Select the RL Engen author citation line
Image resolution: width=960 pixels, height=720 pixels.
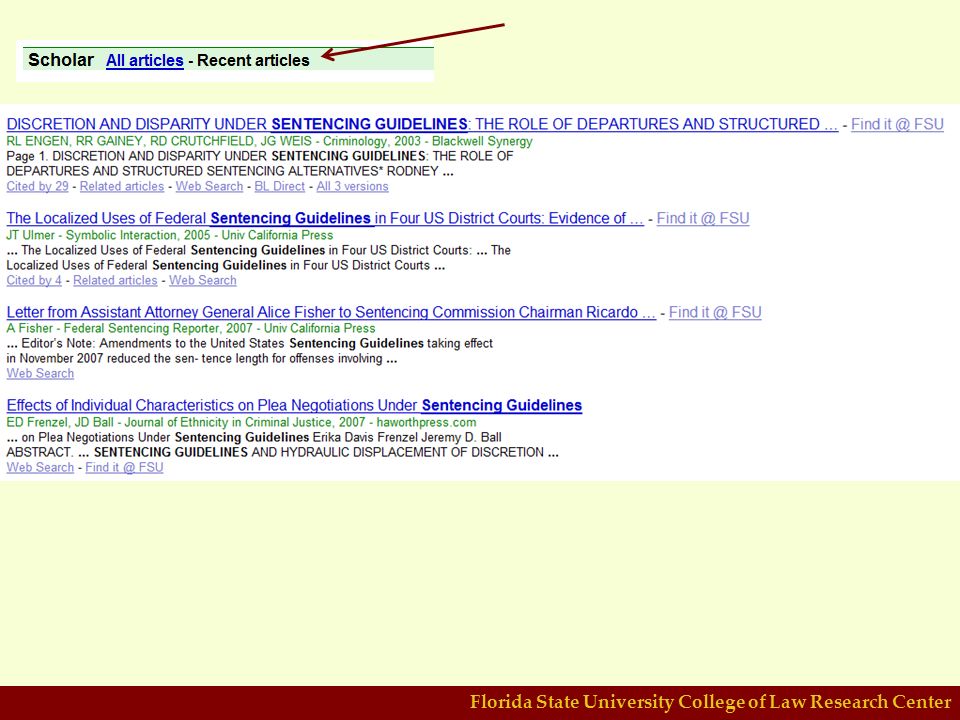[x=269, y=141]
